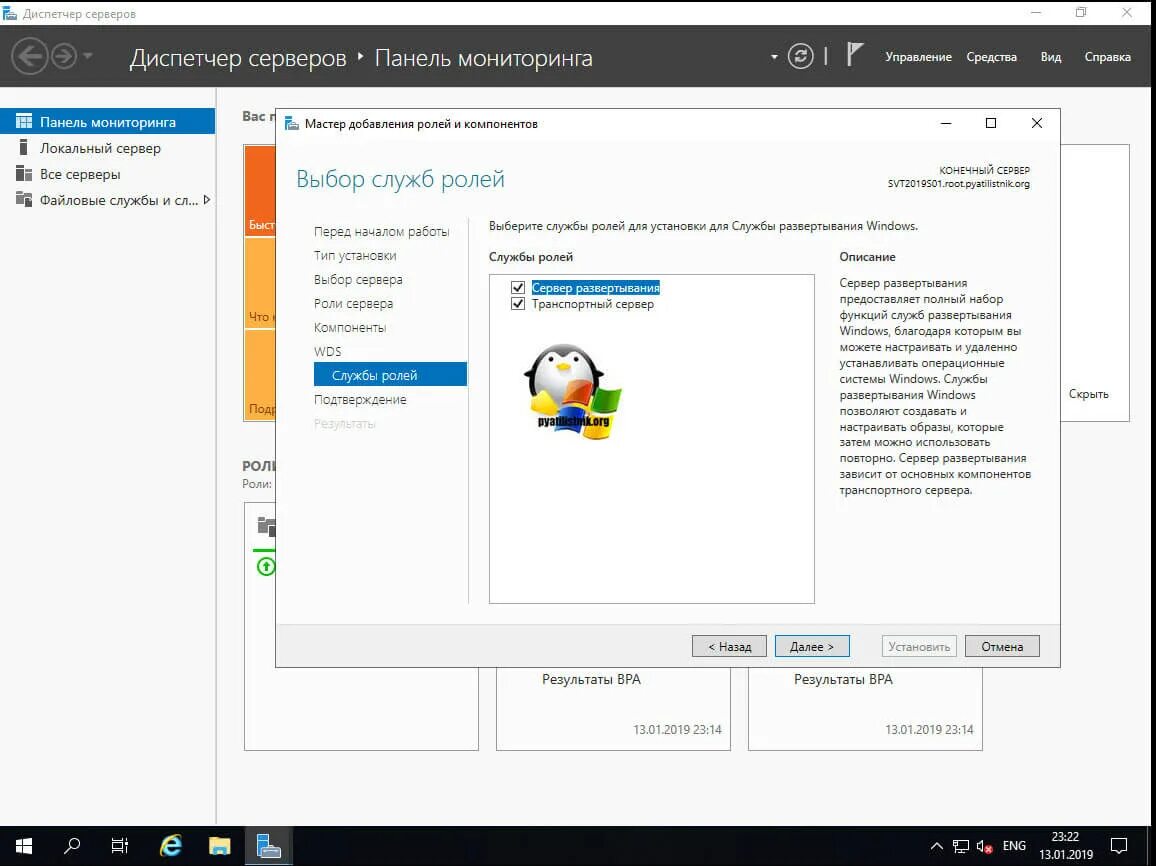Launch Internet Explorer from the taskbar
Screen dimensions: 1156x866
[170, 845]
